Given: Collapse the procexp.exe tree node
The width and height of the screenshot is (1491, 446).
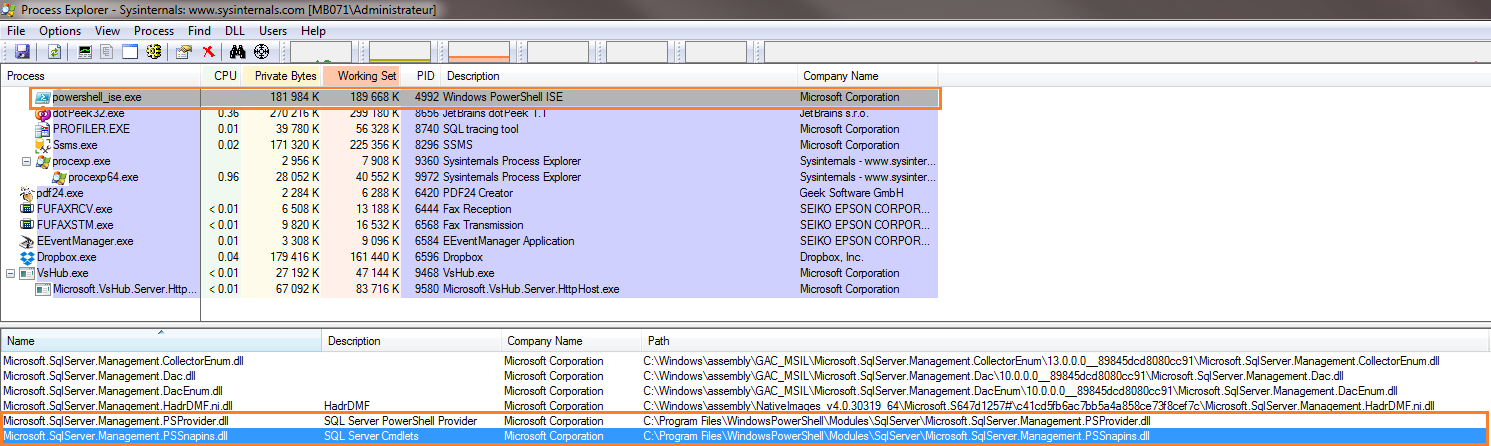Looking at the screenshot, I should coord(27,161).
